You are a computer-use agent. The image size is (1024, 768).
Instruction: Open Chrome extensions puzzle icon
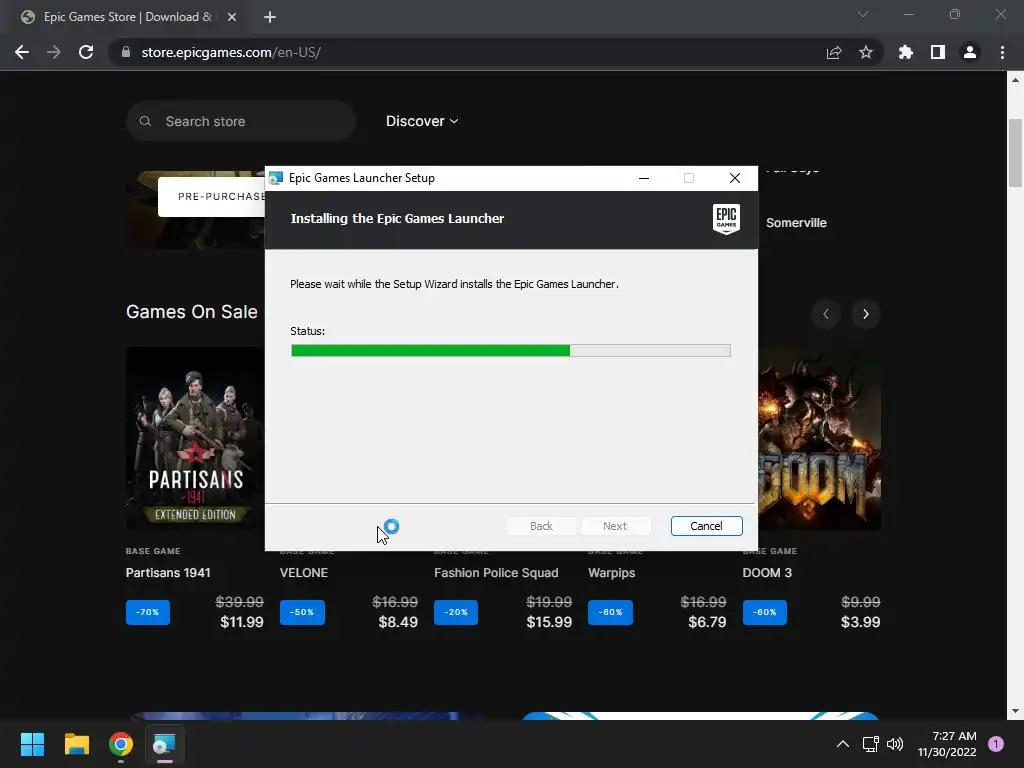905,52
